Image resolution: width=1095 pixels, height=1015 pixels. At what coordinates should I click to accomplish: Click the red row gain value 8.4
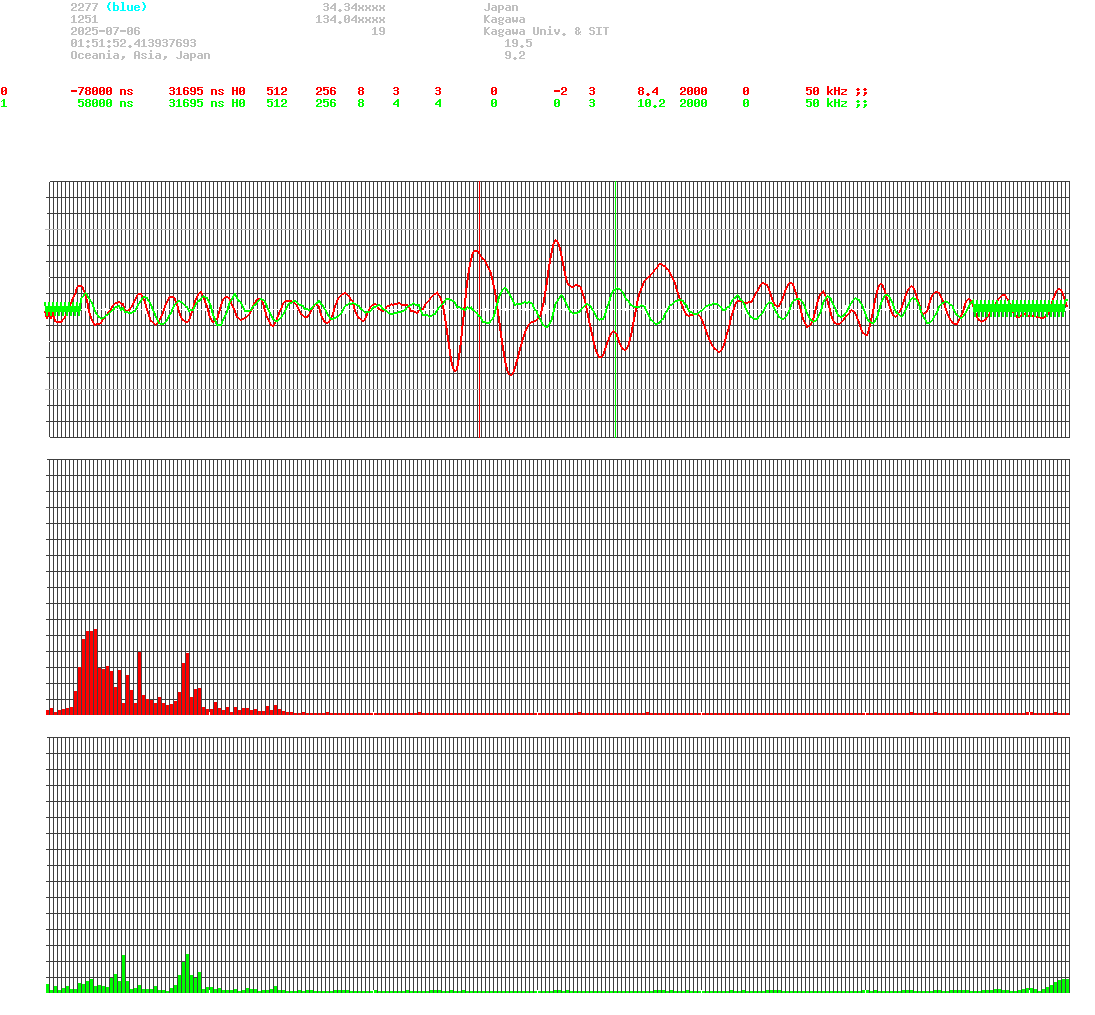pyautogui.click(x=647, y=91)
